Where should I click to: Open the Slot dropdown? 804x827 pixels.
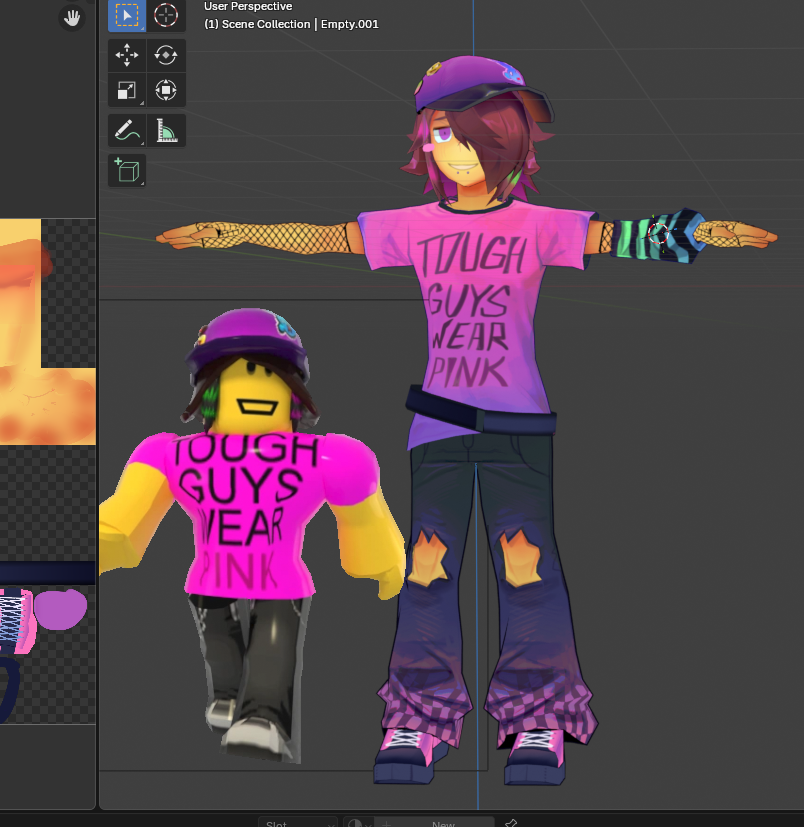[x=298, y=823]
